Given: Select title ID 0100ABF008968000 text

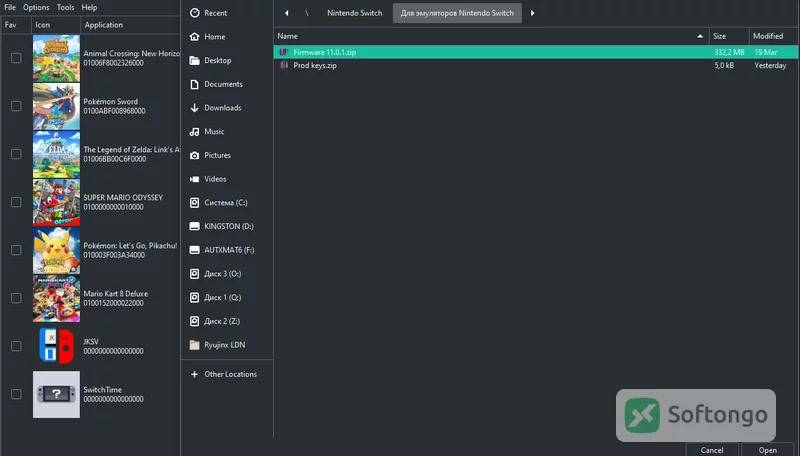Looking at the screenshot, I should pyautogui.click(x=114, y=111).
